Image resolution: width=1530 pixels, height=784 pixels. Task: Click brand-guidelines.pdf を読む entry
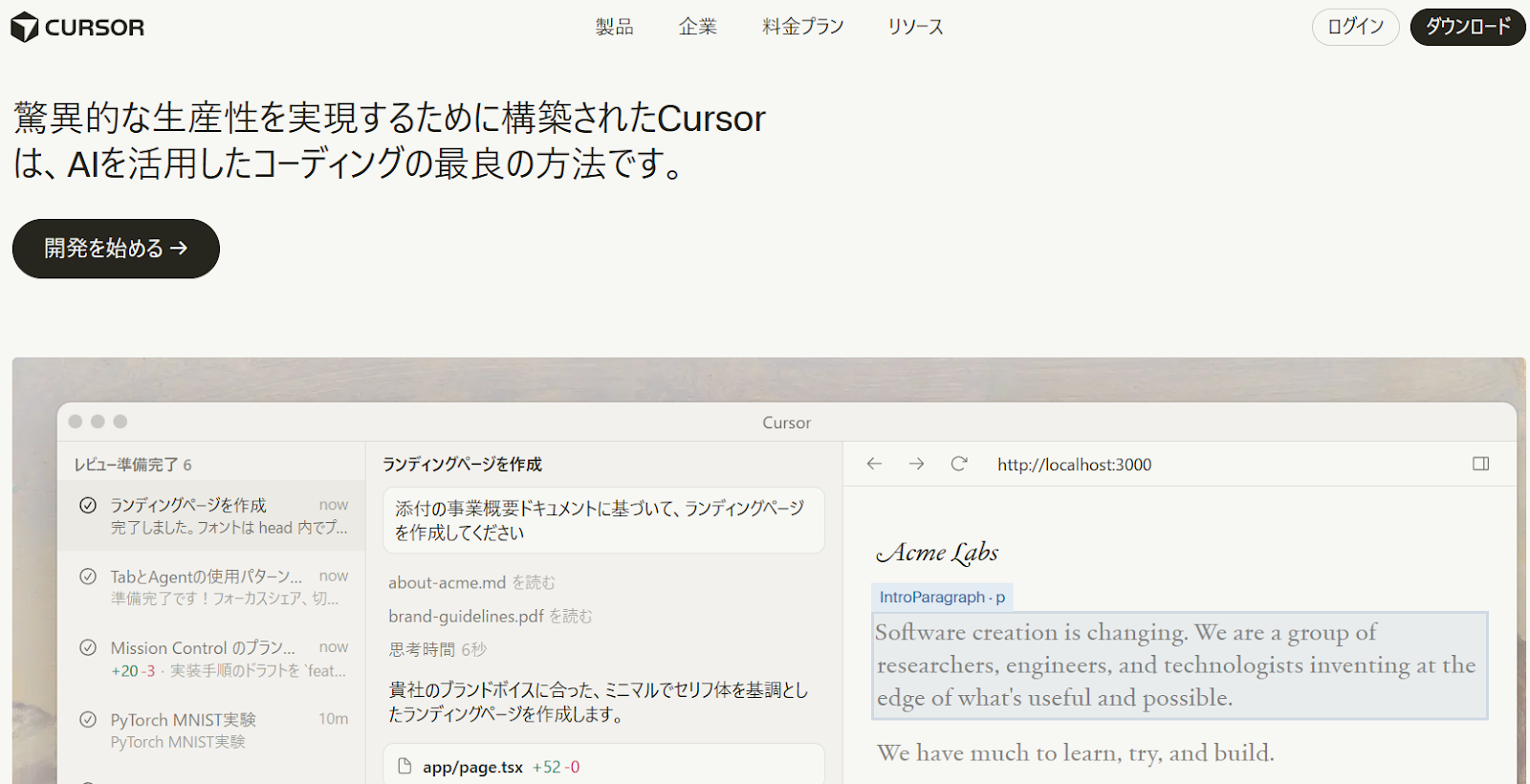pos(491,616)
